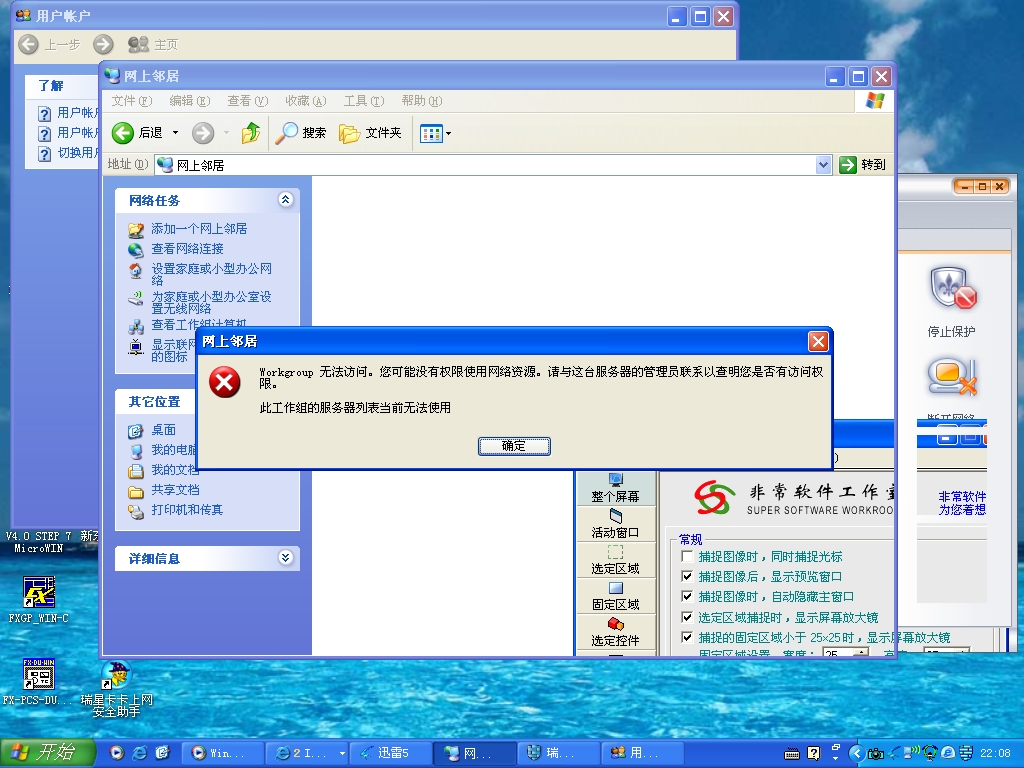Image resolution: width=1024 pixels, height=768 pixels.
Task: Click the taskbar clock 22:08
Action: tap(995, 753)
